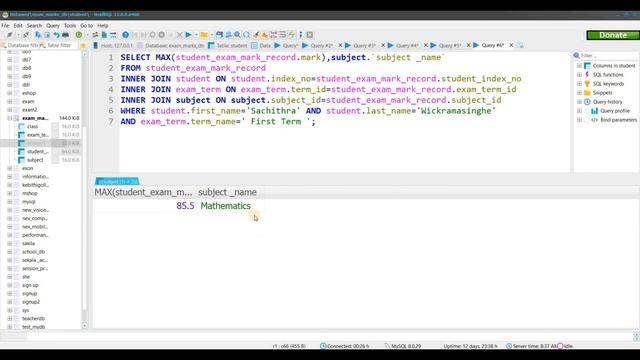Click the last toolbar icon right of toolbar

[x=310, y=35]
